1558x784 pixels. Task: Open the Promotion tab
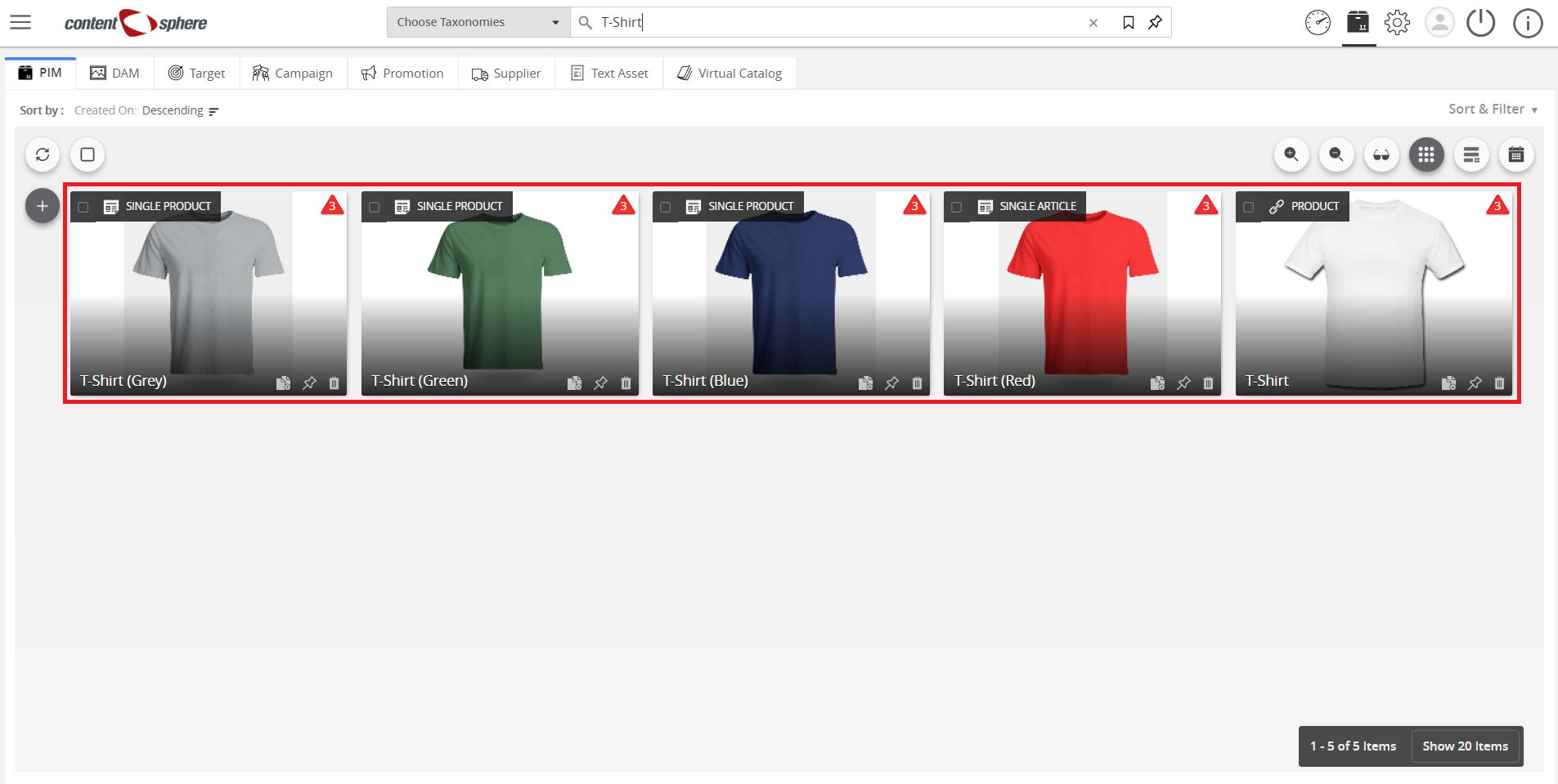pos(402,73)
